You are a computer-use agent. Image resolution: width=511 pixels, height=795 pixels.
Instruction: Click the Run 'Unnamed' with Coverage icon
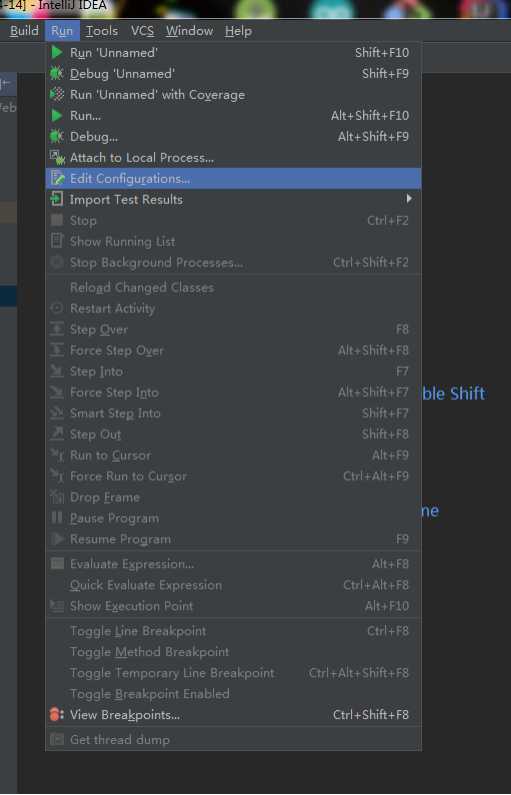pyautogui.click(x=57, y=95)
